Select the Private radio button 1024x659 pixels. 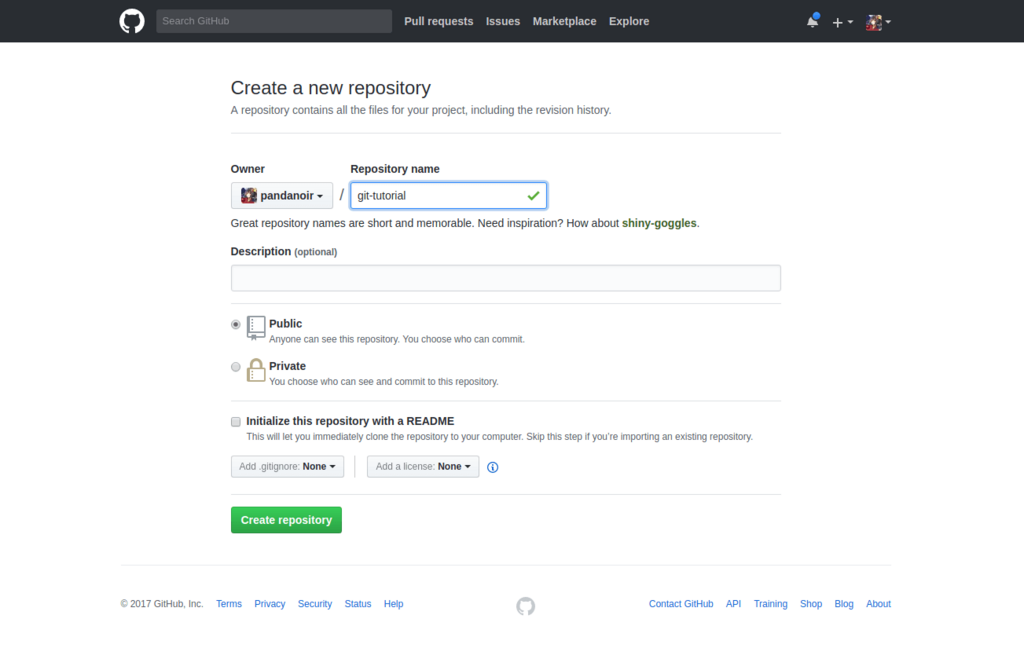click(236, 367)
